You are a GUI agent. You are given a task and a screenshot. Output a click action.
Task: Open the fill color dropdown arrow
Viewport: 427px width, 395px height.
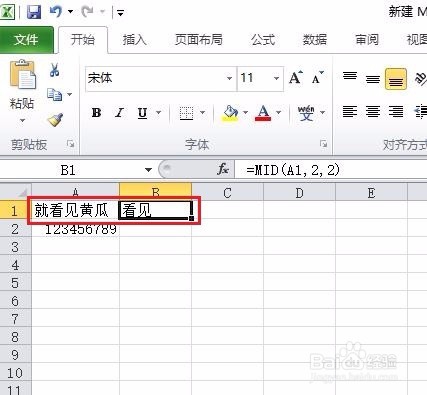pyautogui.click(x=246, y=113)
